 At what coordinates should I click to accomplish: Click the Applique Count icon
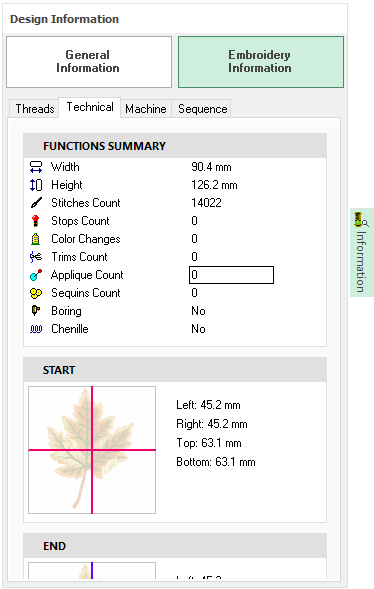click(x=36, y=275)
